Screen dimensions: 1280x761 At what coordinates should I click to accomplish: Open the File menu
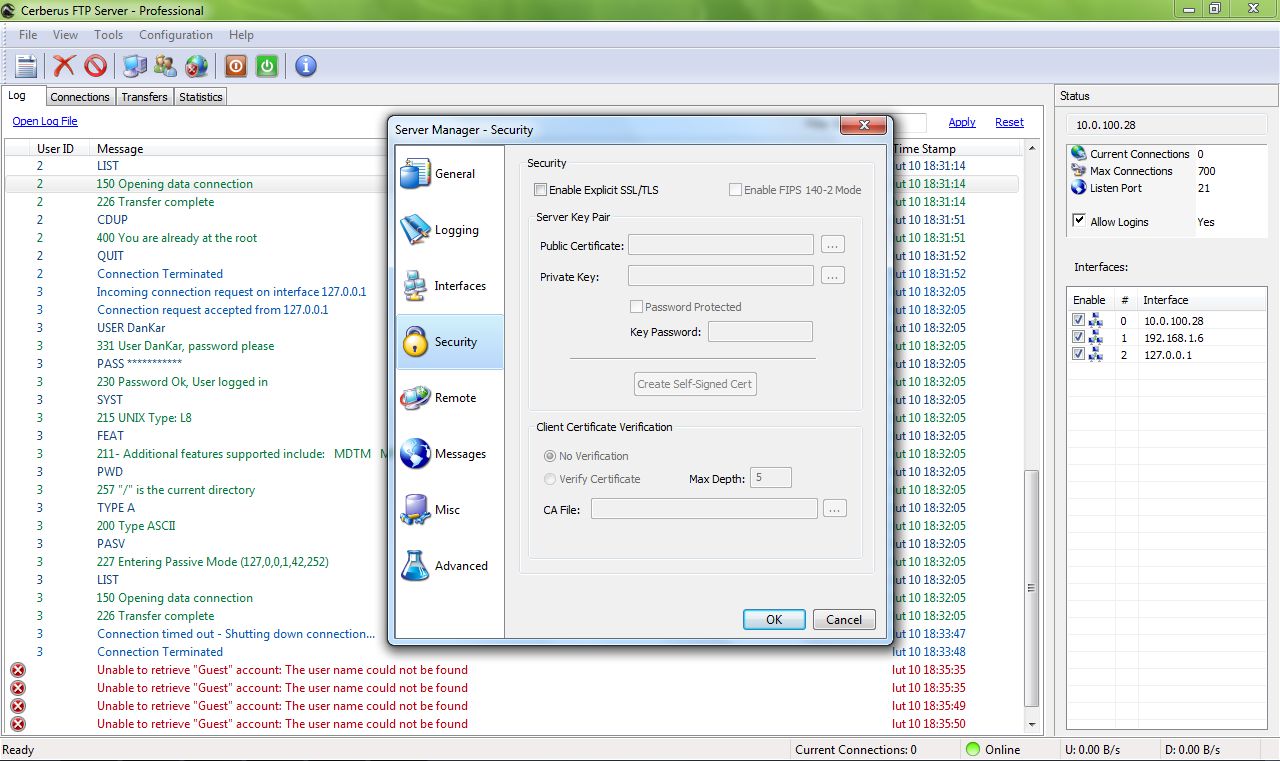click(28, 35)
